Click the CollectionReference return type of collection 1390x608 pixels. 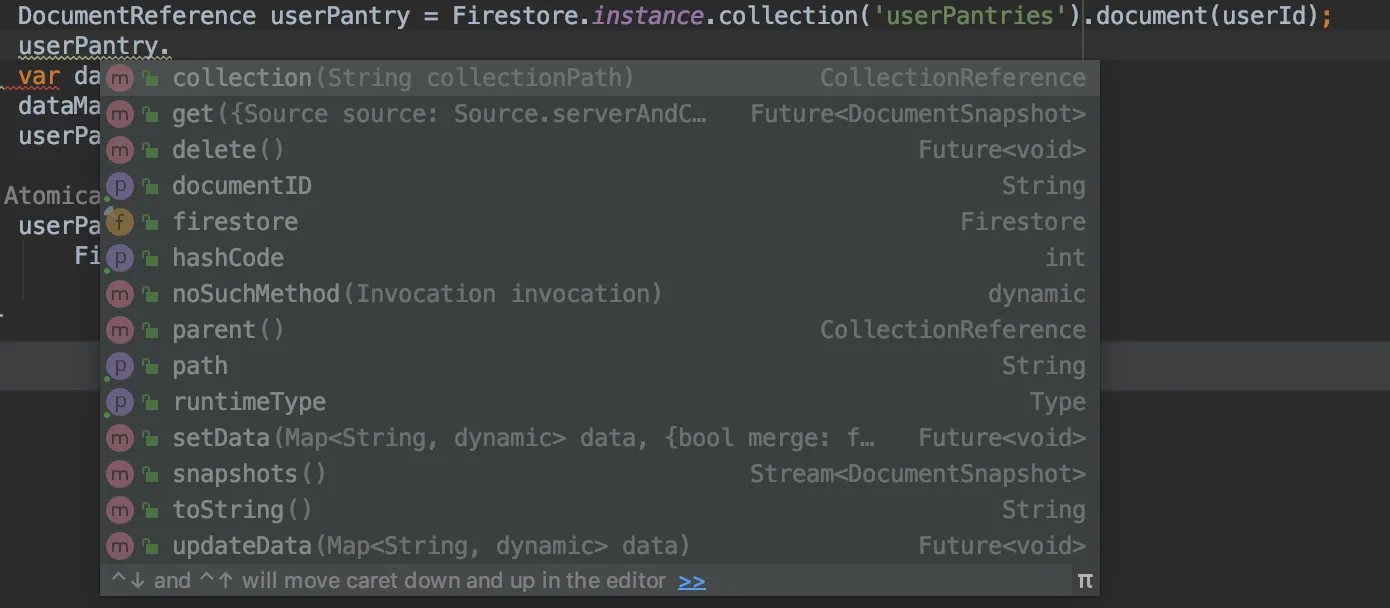click(953, 78)
